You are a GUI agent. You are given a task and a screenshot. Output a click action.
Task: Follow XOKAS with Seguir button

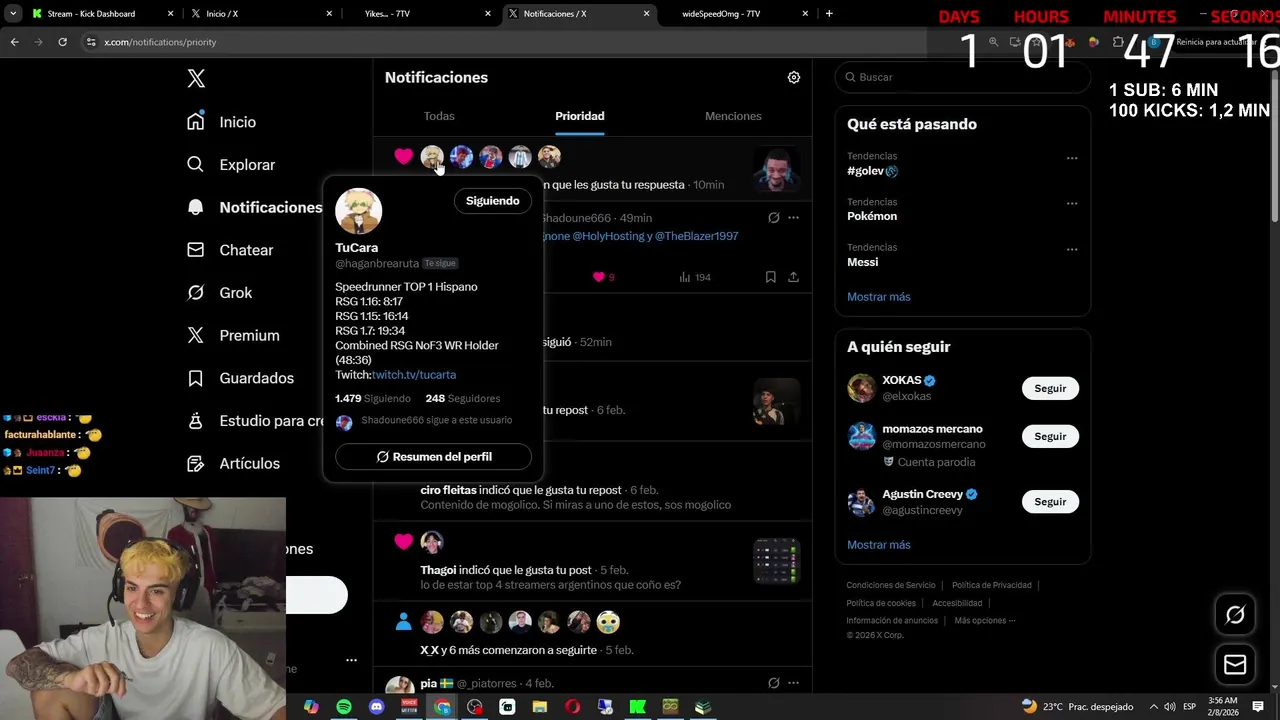click(1050, 389)
